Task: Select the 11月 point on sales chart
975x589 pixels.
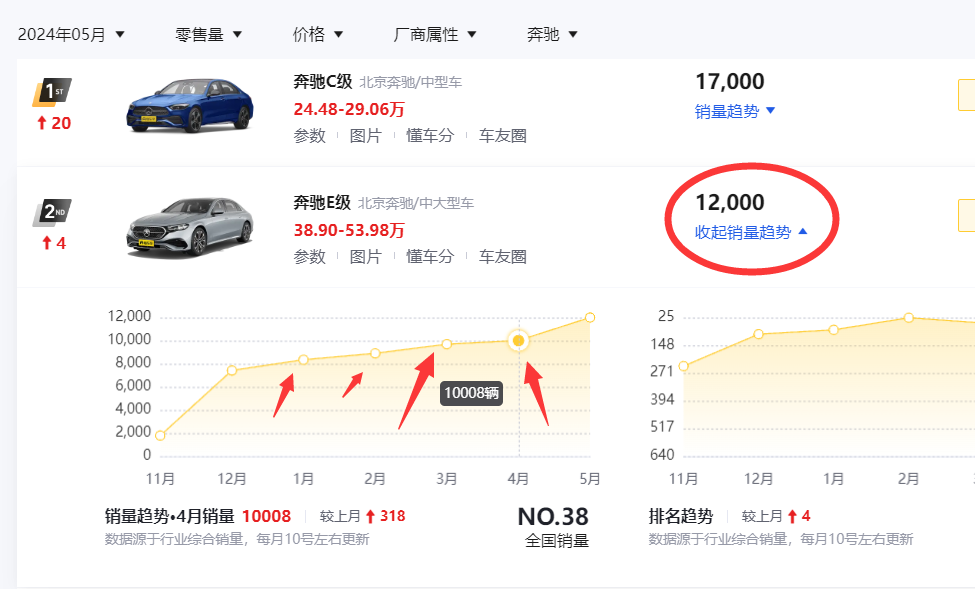Action: click(160, 435)
